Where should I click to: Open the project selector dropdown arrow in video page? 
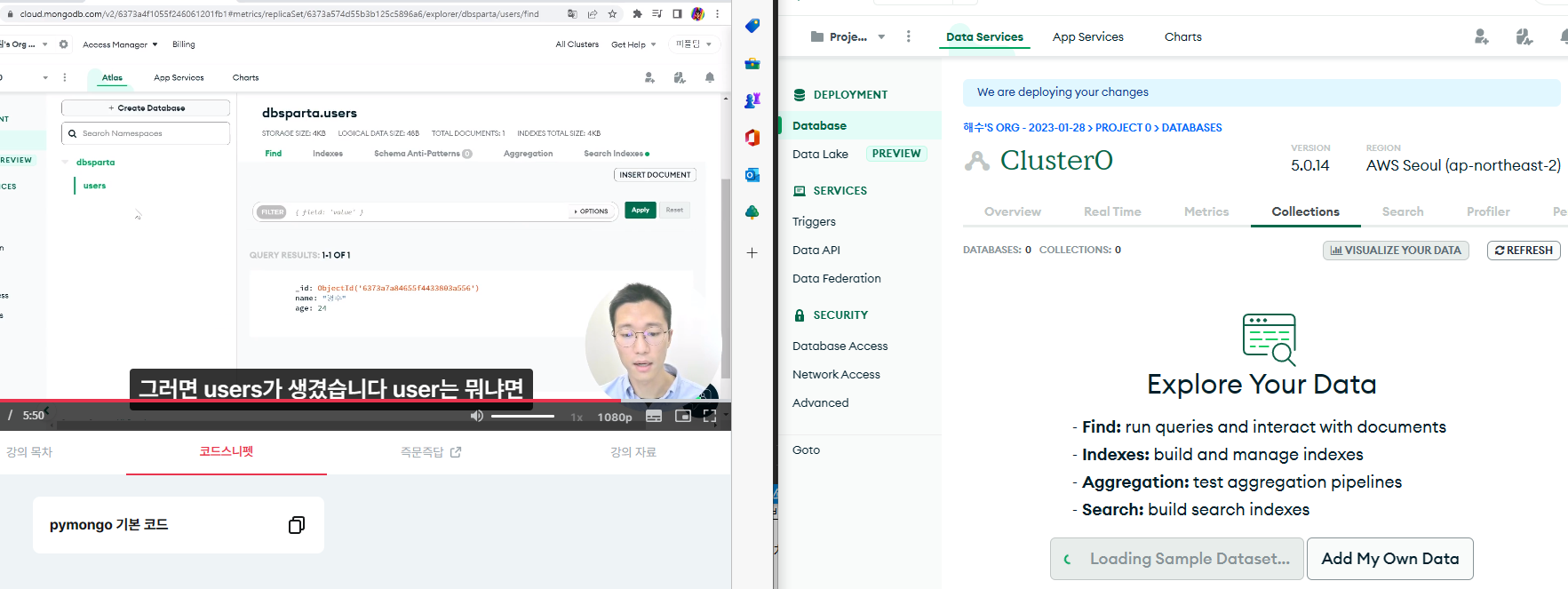(x=45, y=78)
